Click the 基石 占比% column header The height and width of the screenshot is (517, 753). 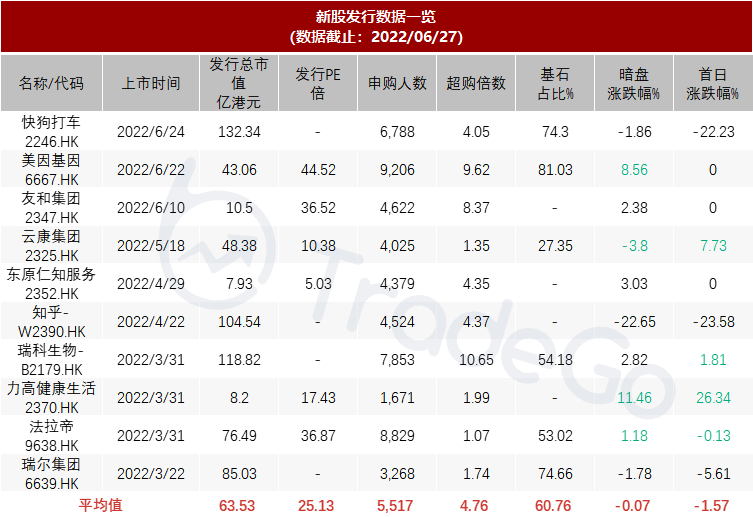(x=555, y=84)
